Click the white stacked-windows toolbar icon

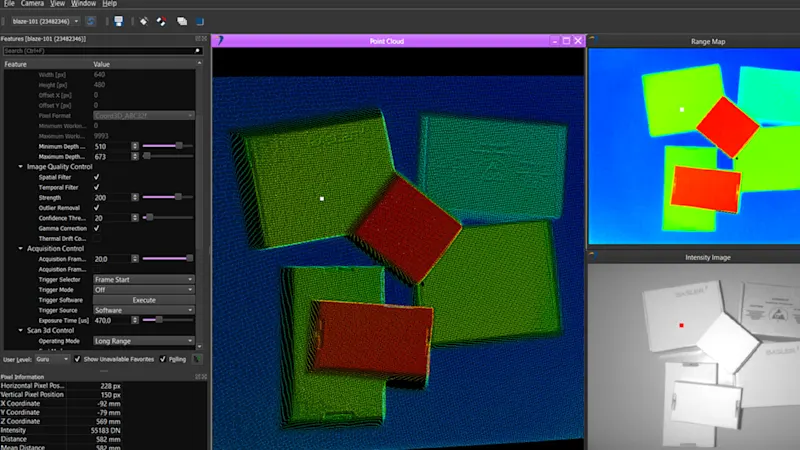(182, 20)
